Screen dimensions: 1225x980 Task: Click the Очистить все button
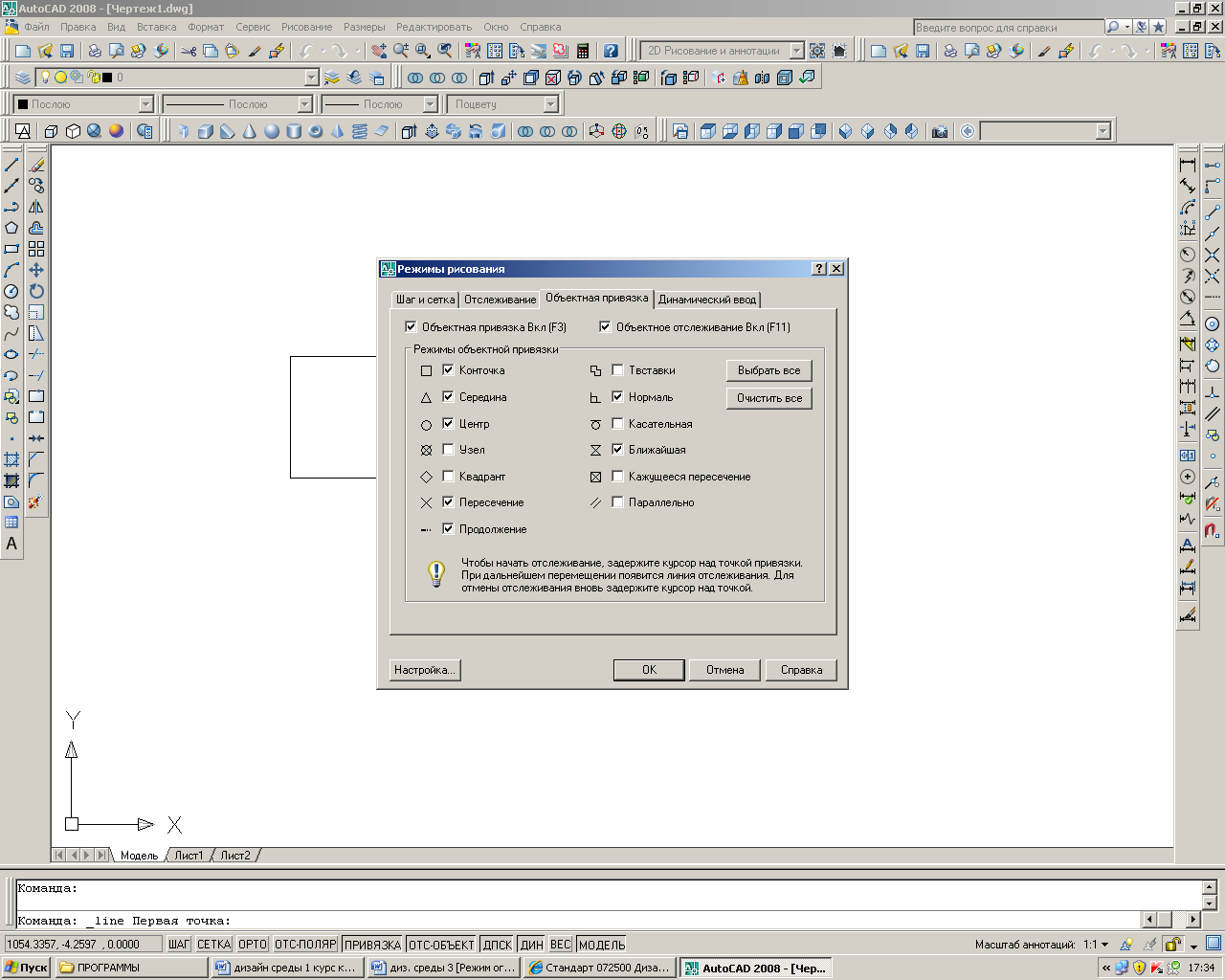[x=768, y=398]
